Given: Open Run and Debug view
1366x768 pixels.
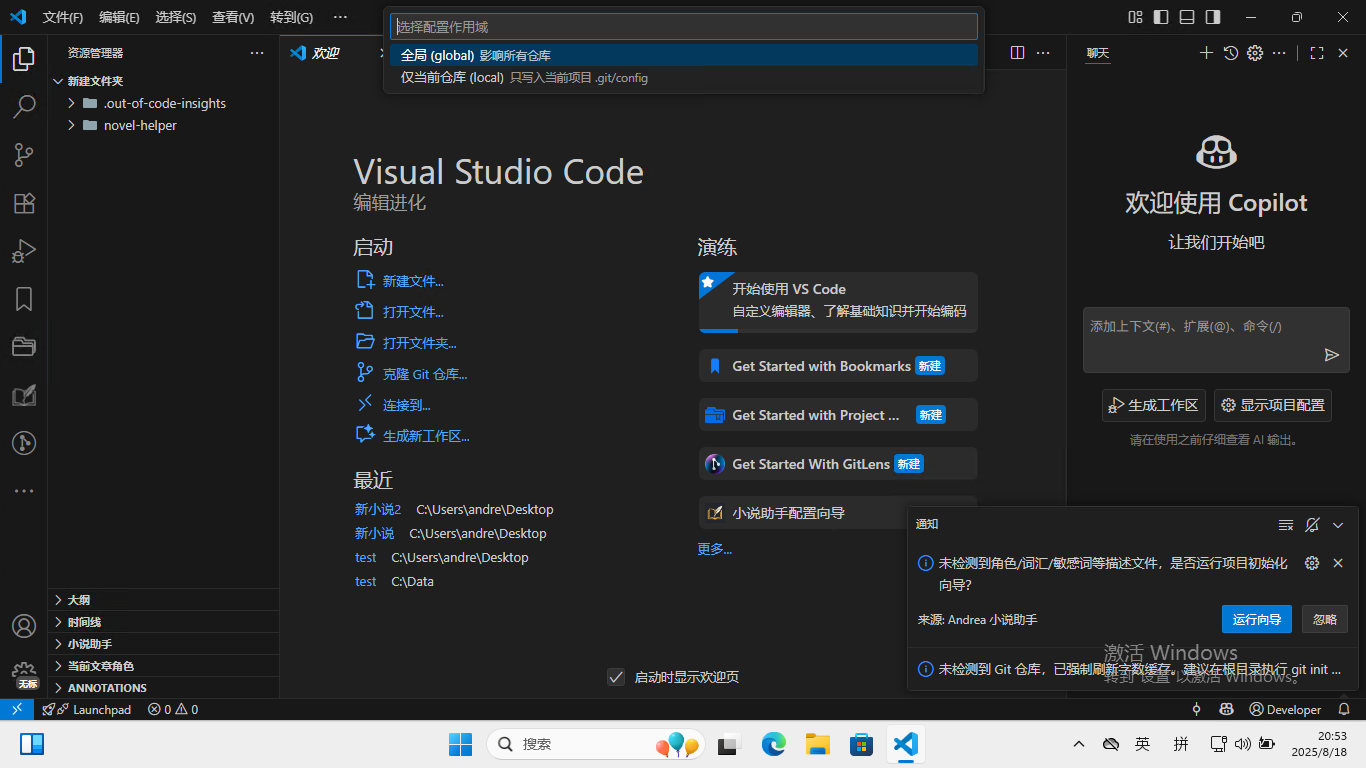Looking at the screenshot, I should click(24, 251).
